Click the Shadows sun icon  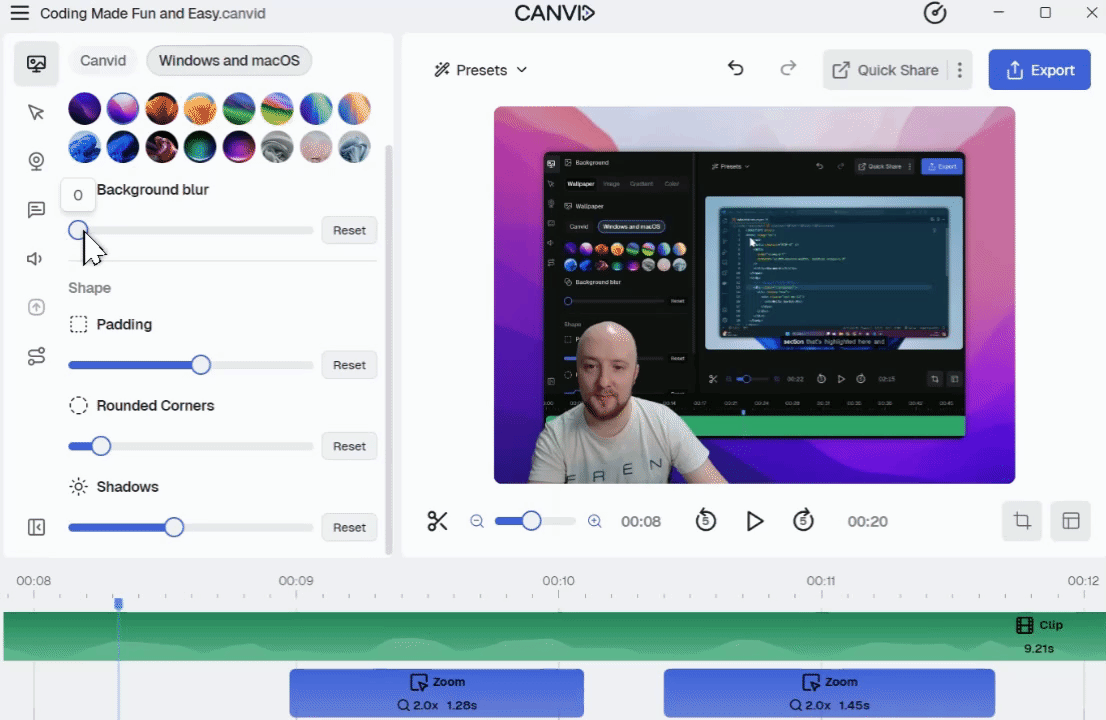point(78,487)
